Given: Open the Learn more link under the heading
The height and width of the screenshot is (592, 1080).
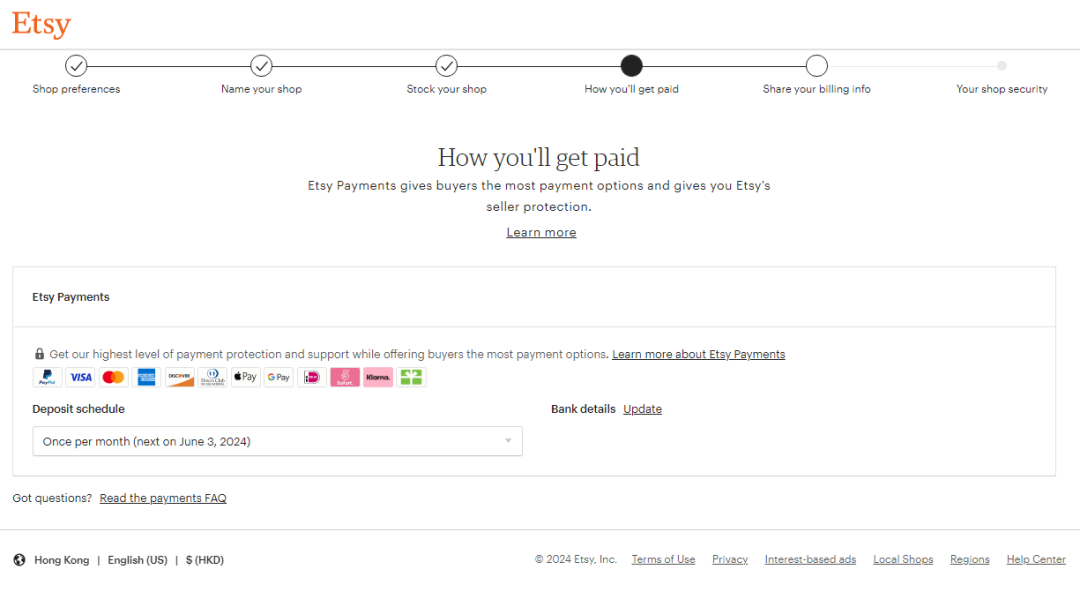Looking at the screenshot, I should [x=541, y=232].
